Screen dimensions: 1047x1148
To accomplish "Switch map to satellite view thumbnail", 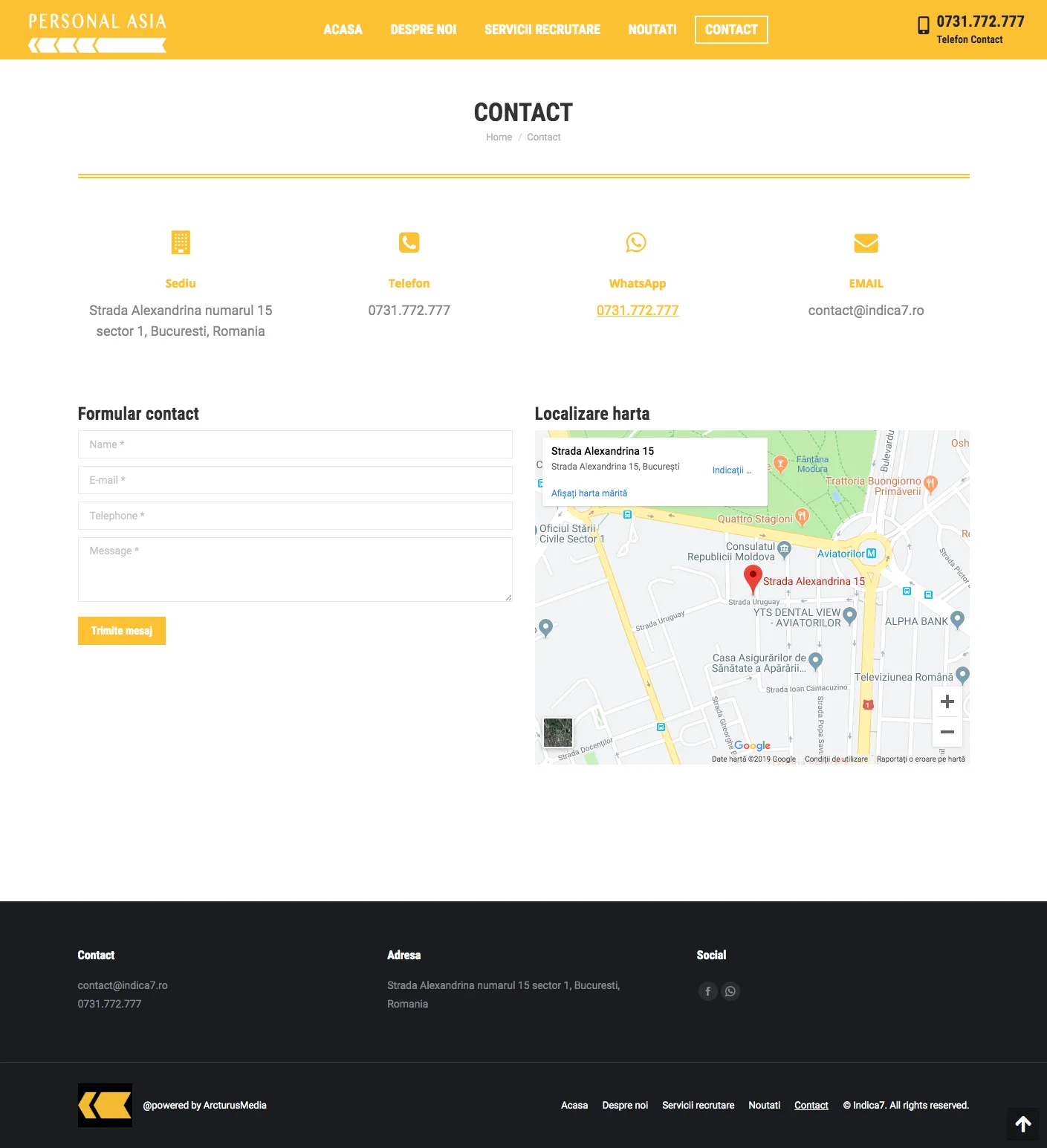I will (x=557, y=733).
